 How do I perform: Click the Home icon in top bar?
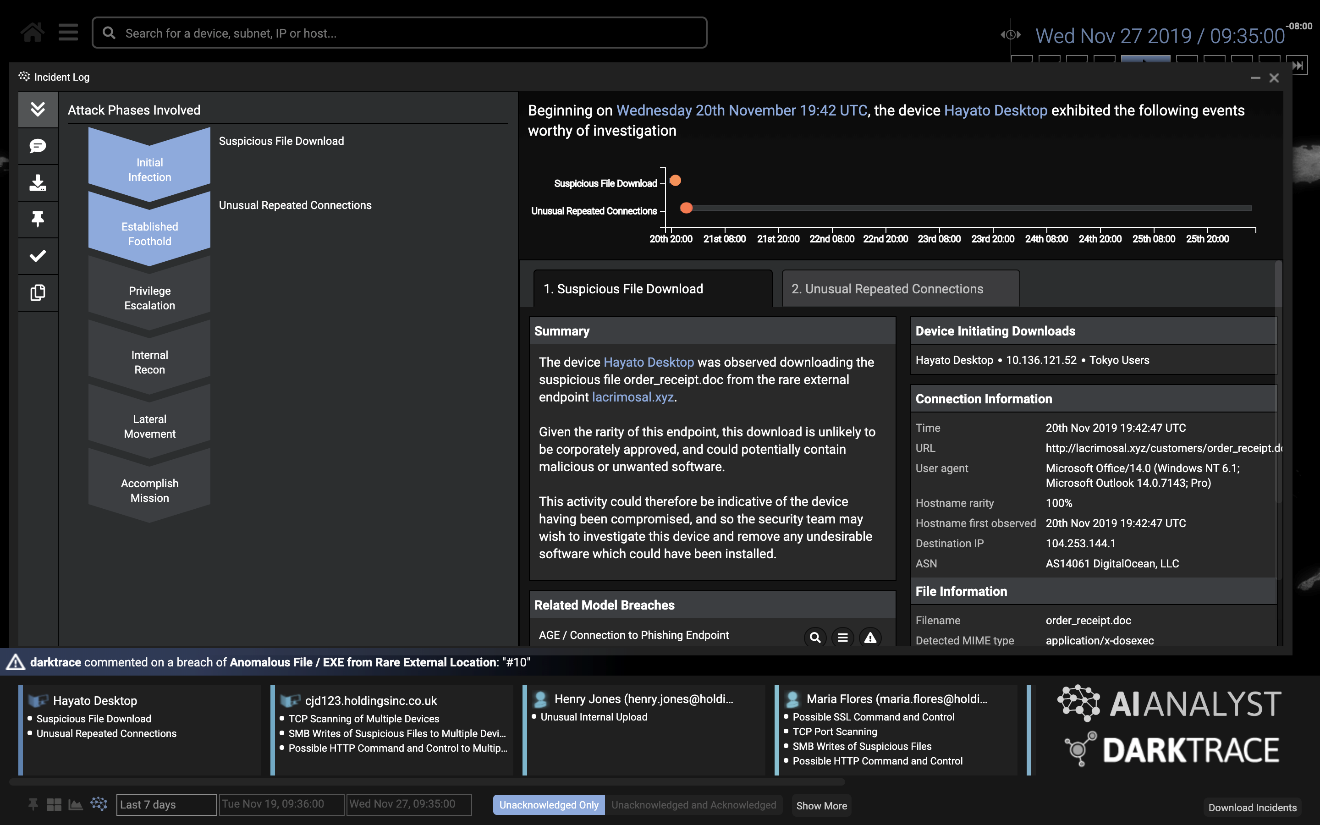coord(32,33)
